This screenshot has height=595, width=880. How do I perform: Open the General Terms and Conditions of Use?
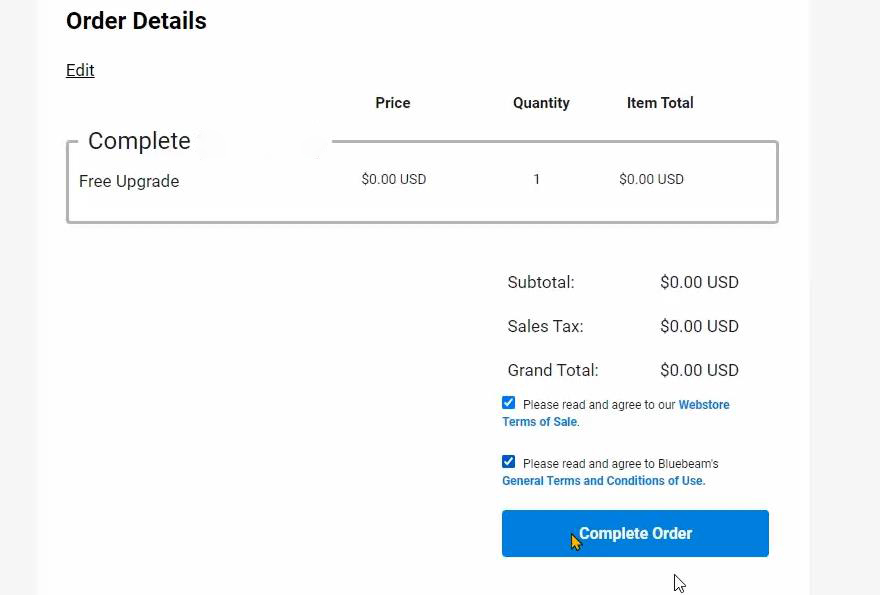603,480
